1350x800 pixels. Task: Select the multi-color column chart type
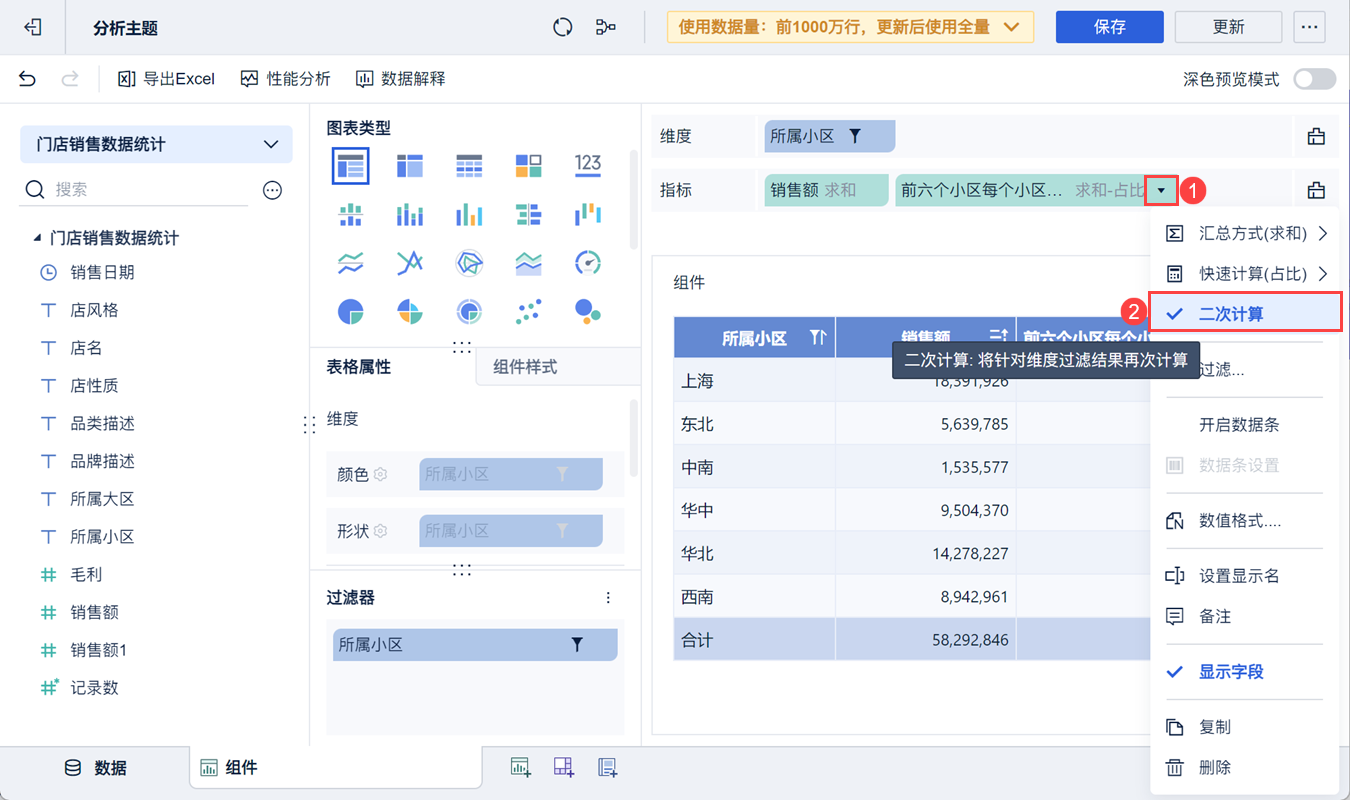click(469, 214)
